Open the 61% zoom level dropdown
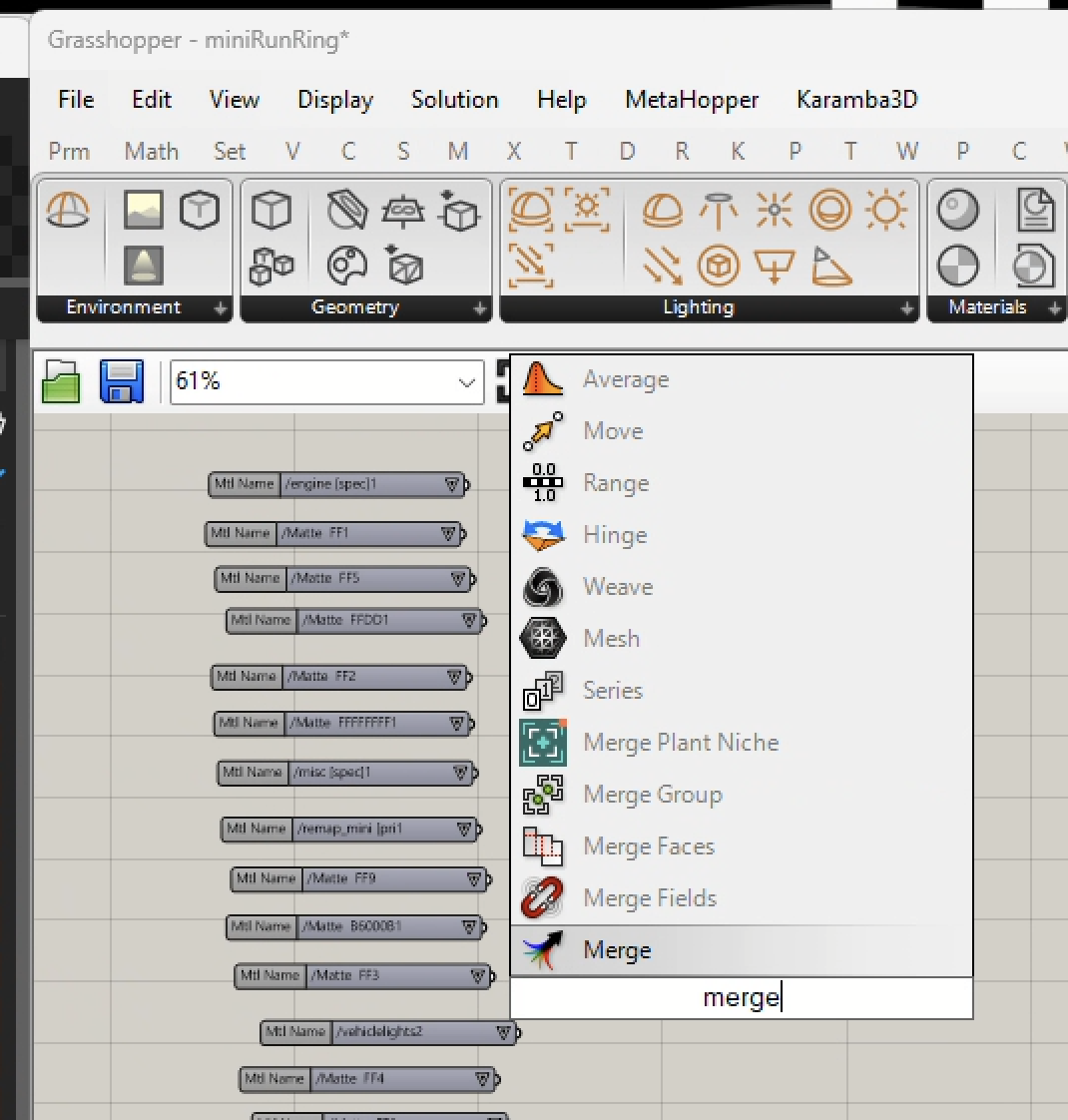Screen dimensions: 1068x1120 (x=466, y=382)
